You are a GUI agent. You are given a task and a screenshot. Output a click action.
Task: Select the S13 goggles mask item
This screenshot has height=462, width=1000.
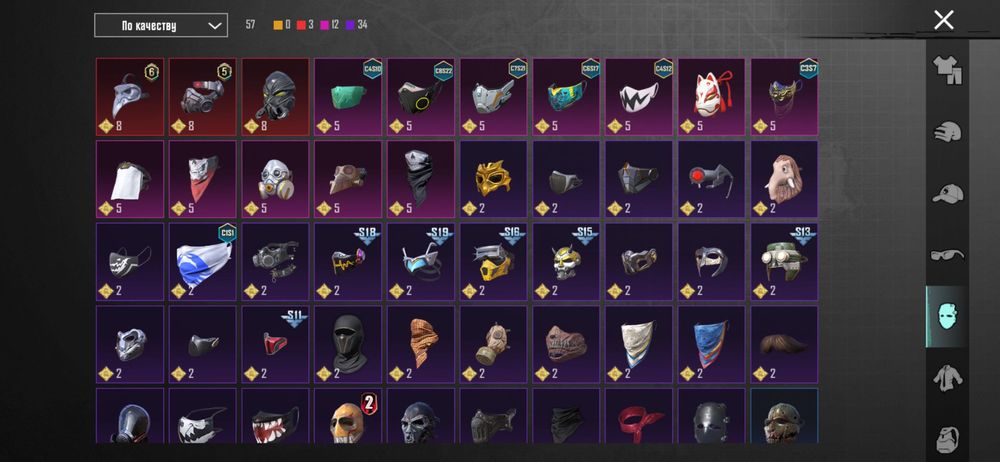coord(784,262)
